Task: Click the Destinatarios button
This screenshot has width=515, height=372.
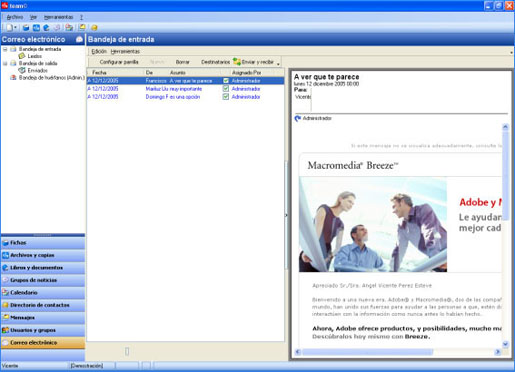Action: click(215, 62)
